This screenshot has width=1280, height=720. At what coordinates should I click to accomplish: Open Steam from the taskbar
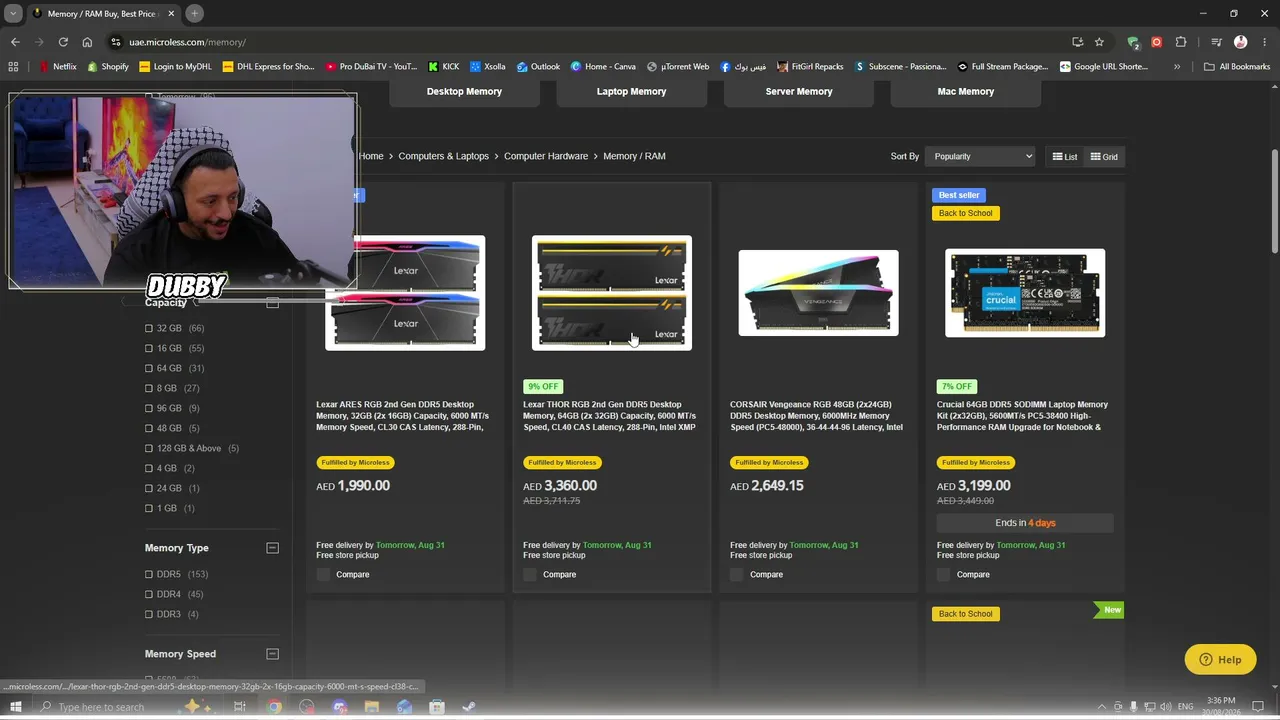(469, 707)
